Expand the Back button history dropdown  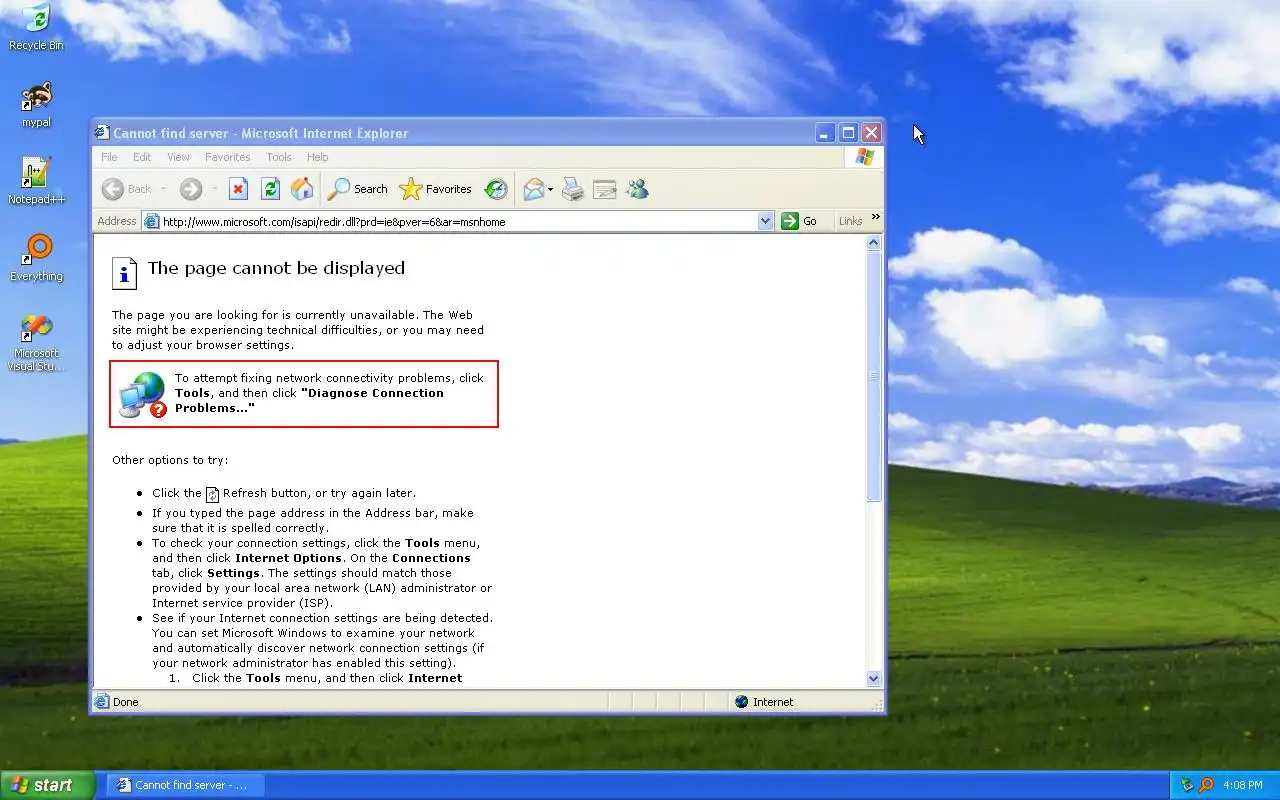click(x=163, y=189)
